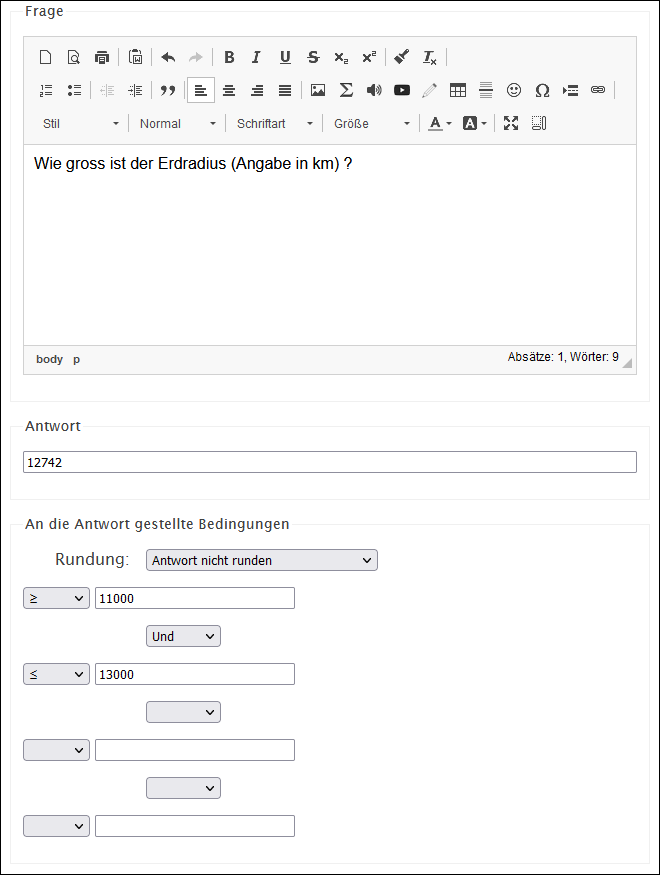The width and height of the screenshot is (660, 875).
Task: Insert smiley using the emoticon icon
Action: (514, 90)
